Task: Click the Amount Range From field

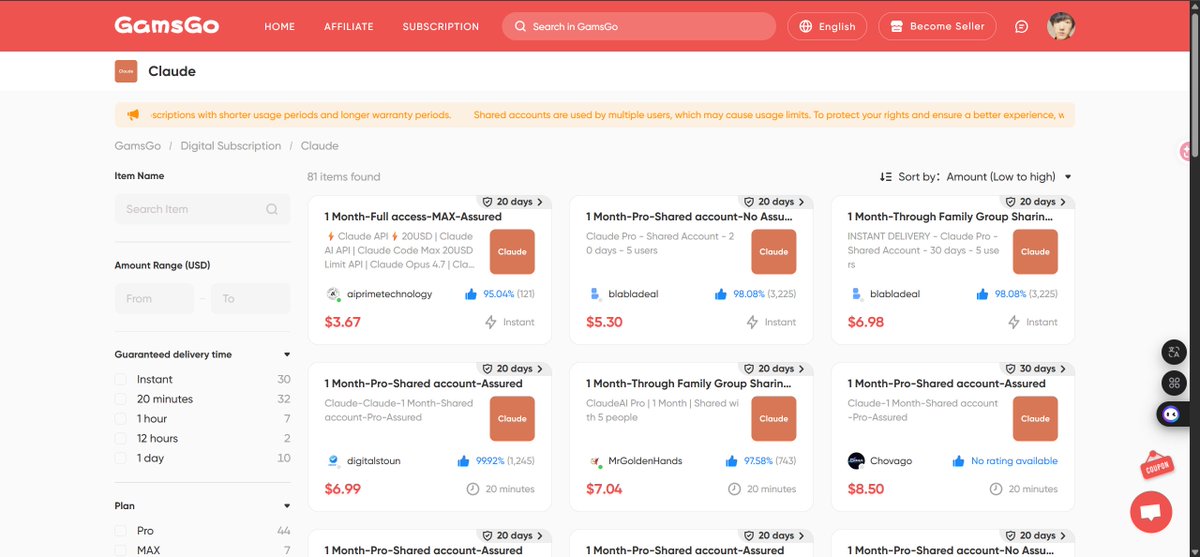Action: 154,298
